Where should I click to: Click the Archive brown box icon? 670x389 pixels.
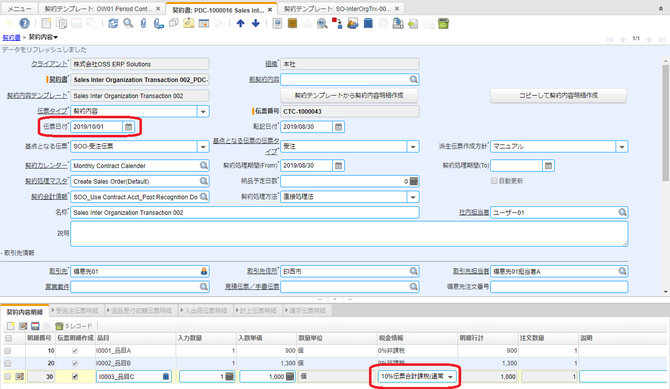pyautogui.click(x=292, y=24)
